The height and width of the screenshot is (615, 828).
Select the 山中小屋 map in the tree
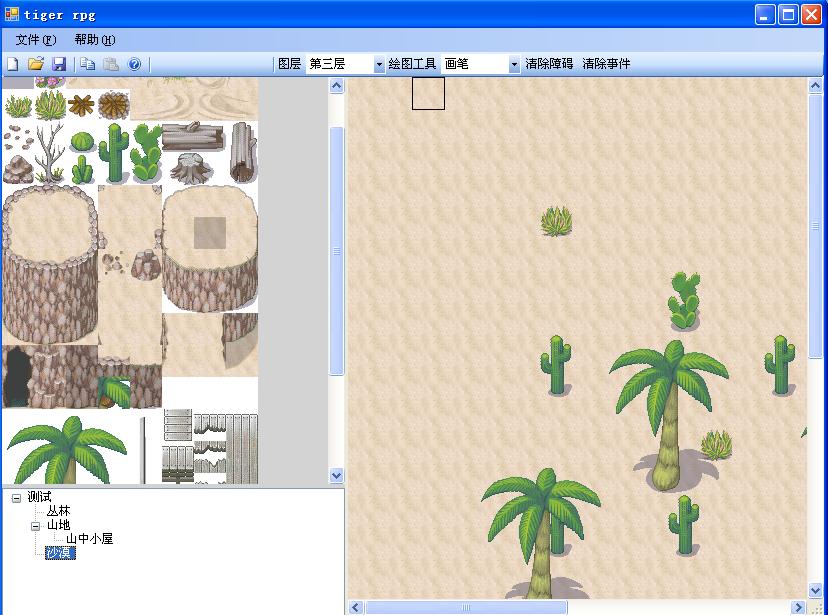pyautogui.click(x=89, y=539)
